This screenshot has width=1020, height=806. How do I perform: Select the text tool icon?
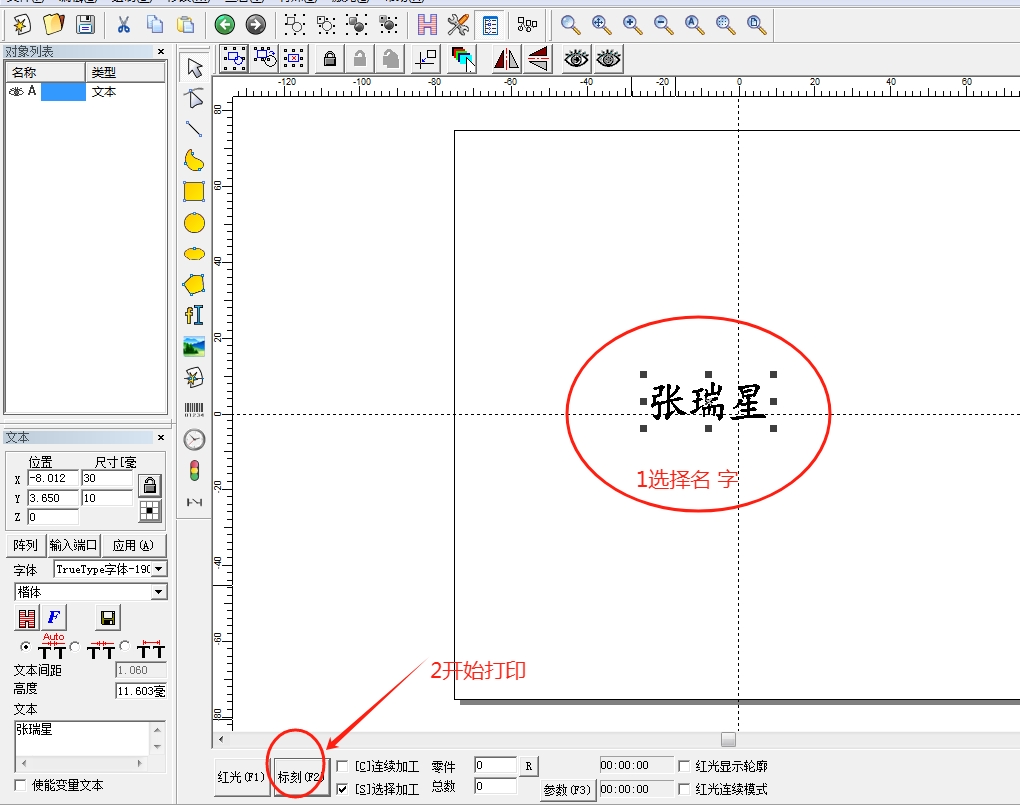click(194, 315)
